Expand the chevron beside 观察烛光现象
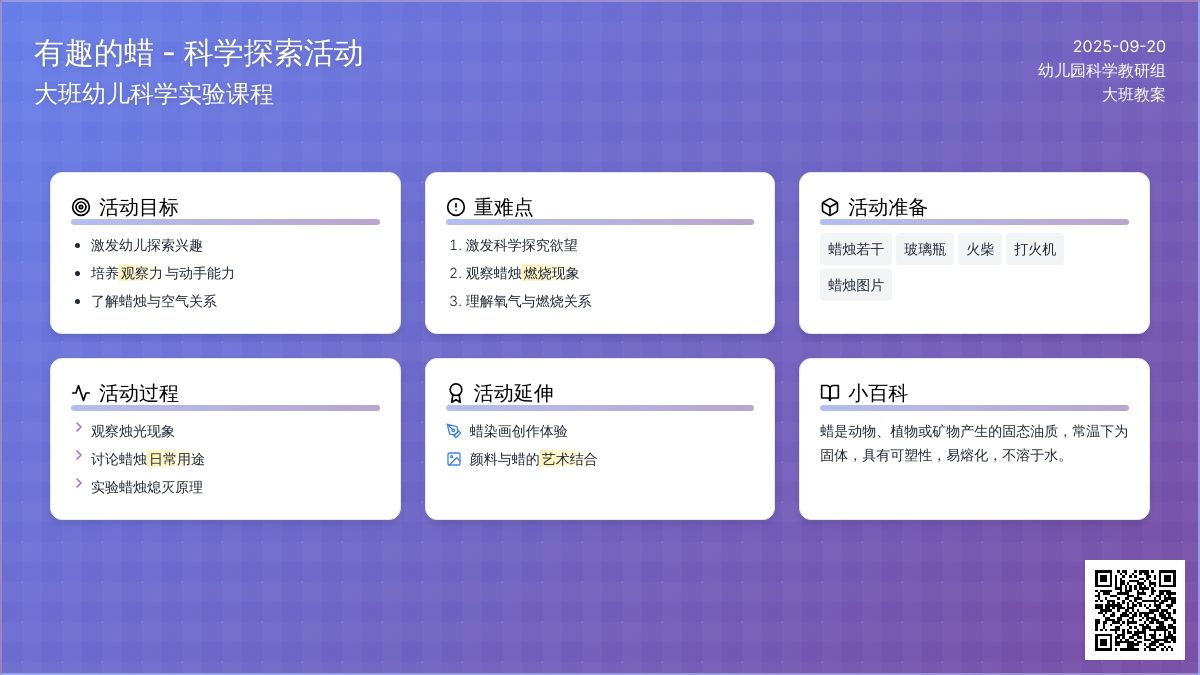The width and height of the screenshot is (1200, 675). point(79,428)
